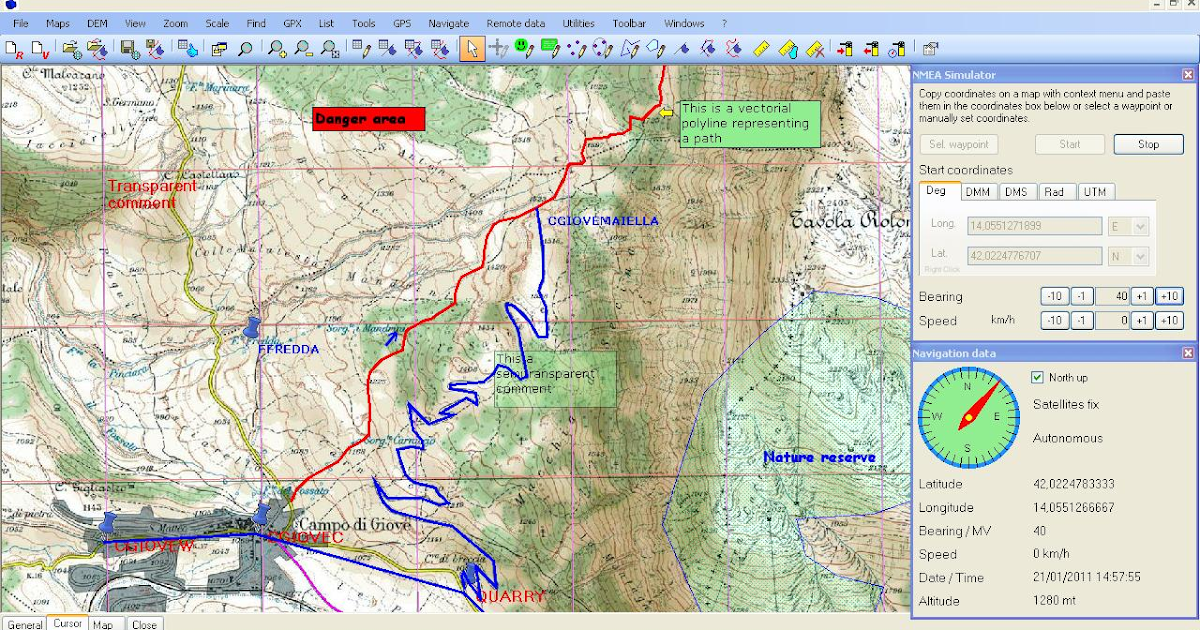The image size is (1200, 630).
Task: Click the GPS real-time clock icon
Action: (896, 47)
